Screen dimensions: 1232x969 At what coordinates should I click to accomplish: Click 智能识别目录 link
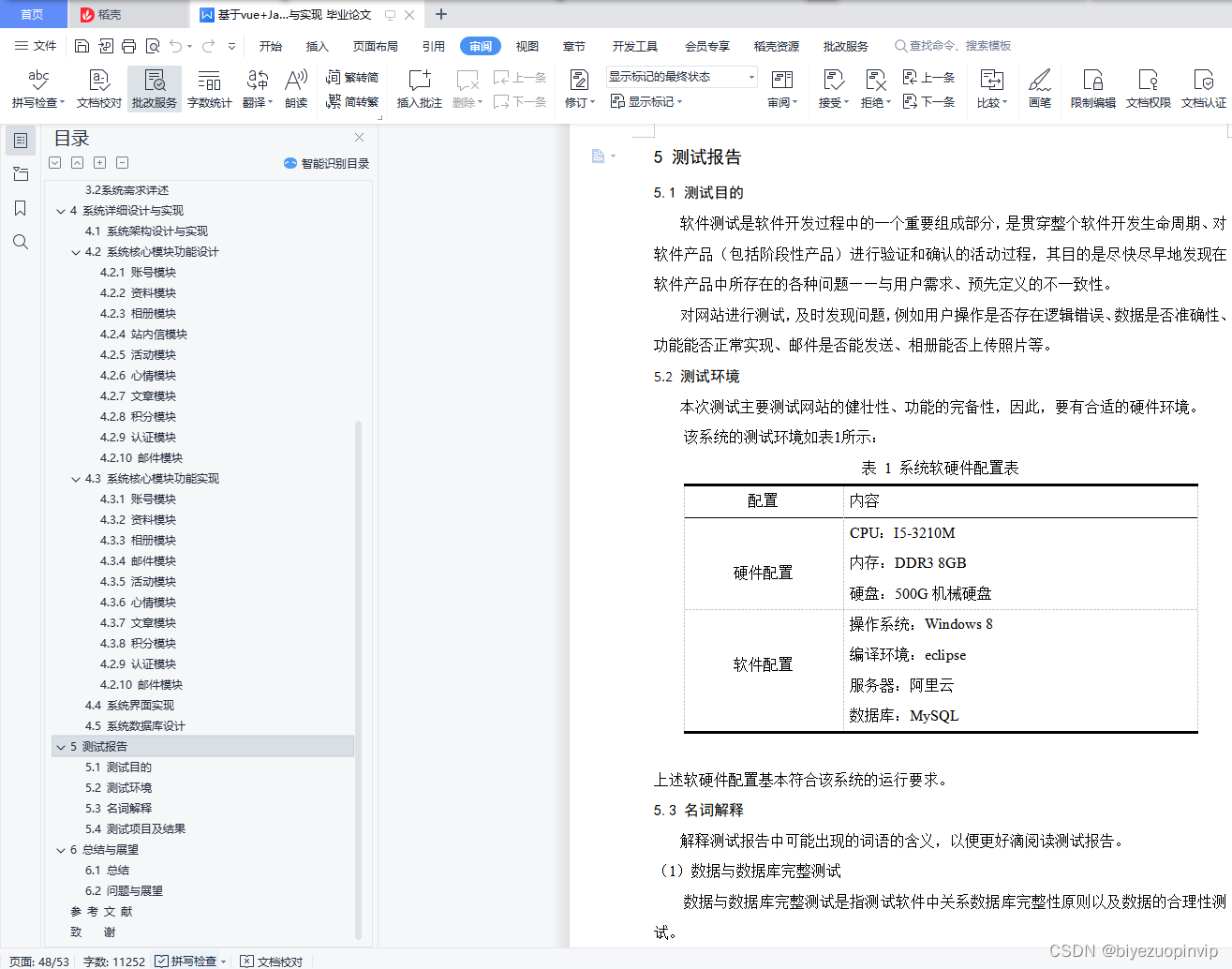(x=326, y=163)
